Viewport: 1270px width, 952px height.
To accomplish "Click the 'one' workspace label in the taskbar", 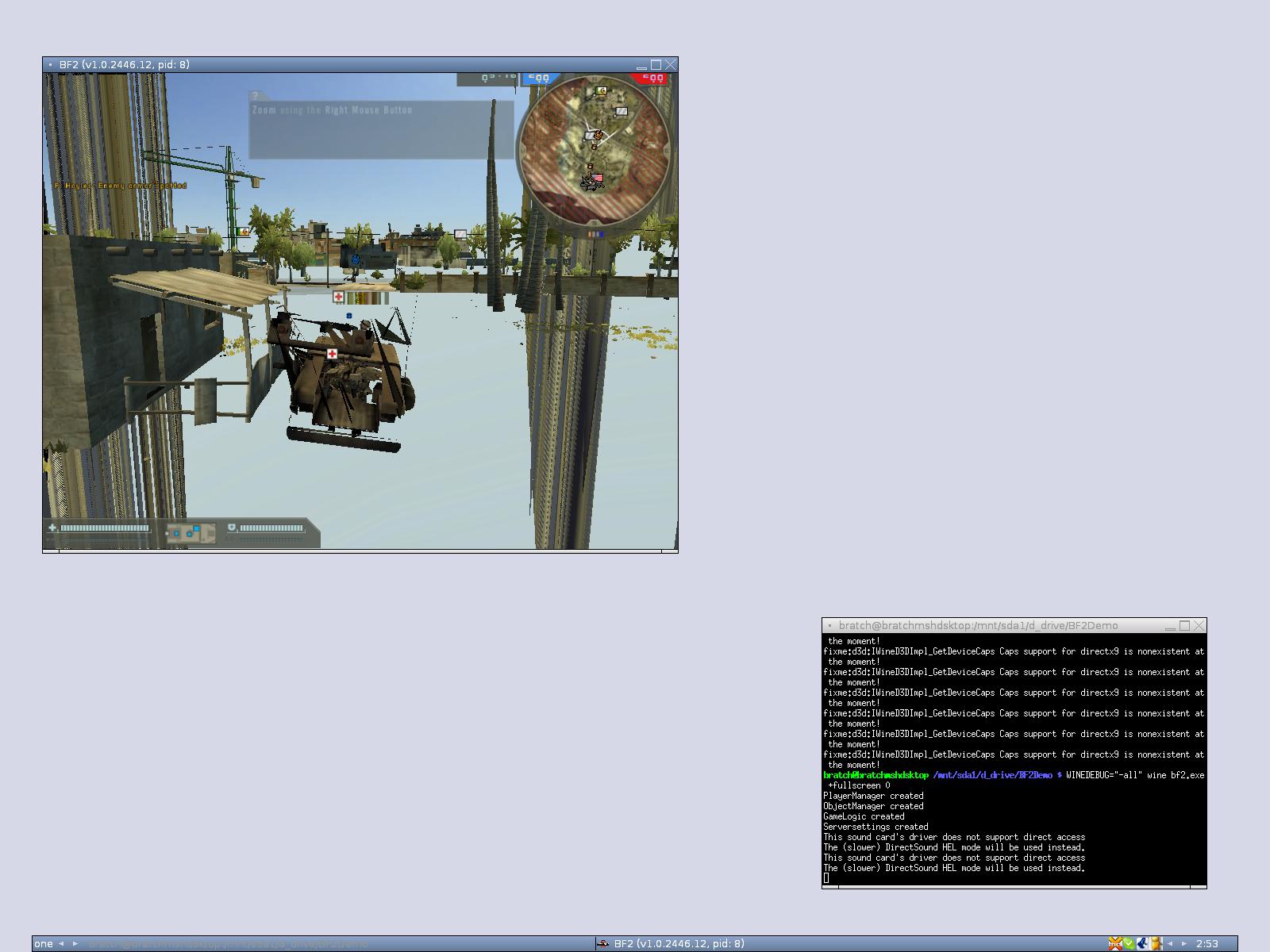I will [44, 943].
